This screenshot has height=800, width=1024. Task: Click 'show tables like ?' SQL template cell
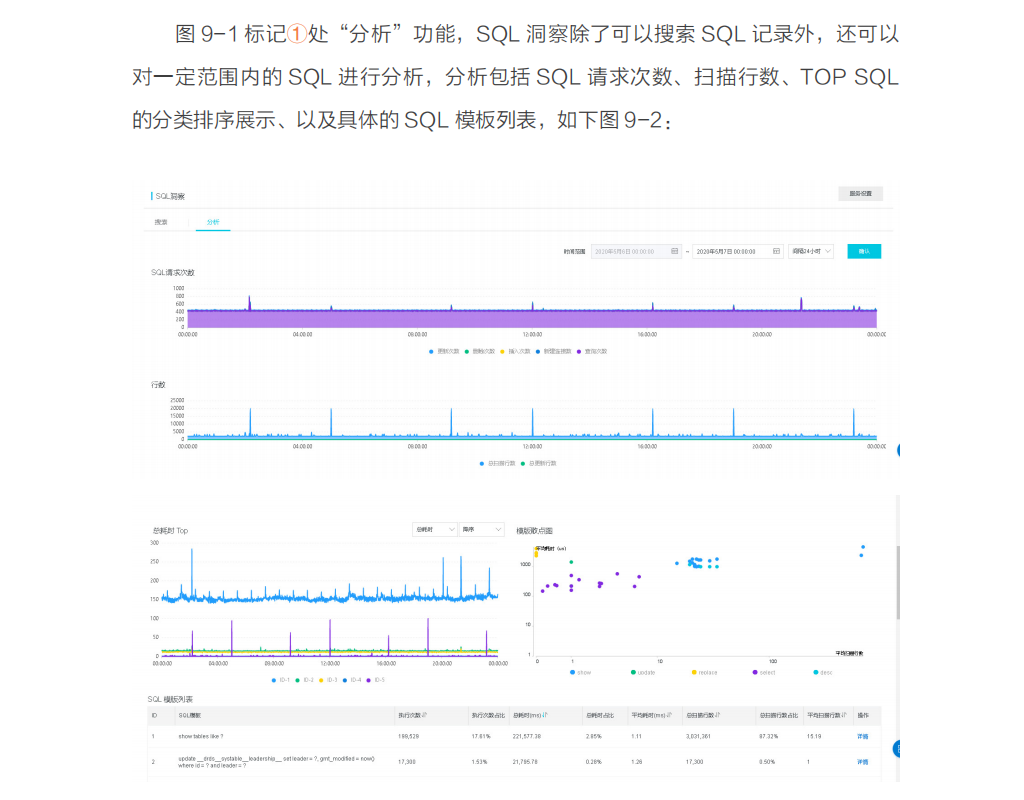coord(201,736)
